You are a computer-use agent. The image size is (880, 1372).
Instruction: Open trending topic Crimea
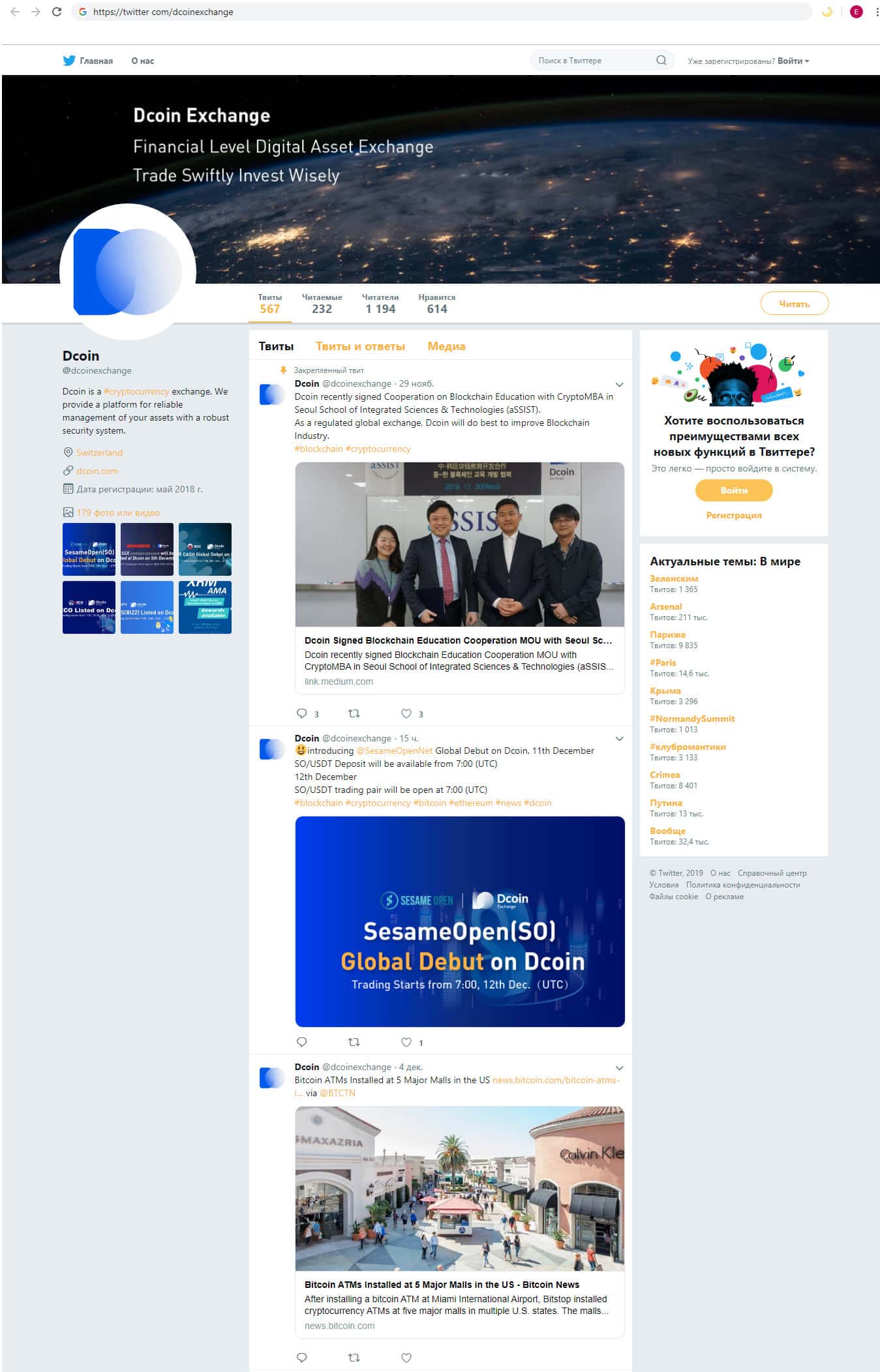click(665, 775)
